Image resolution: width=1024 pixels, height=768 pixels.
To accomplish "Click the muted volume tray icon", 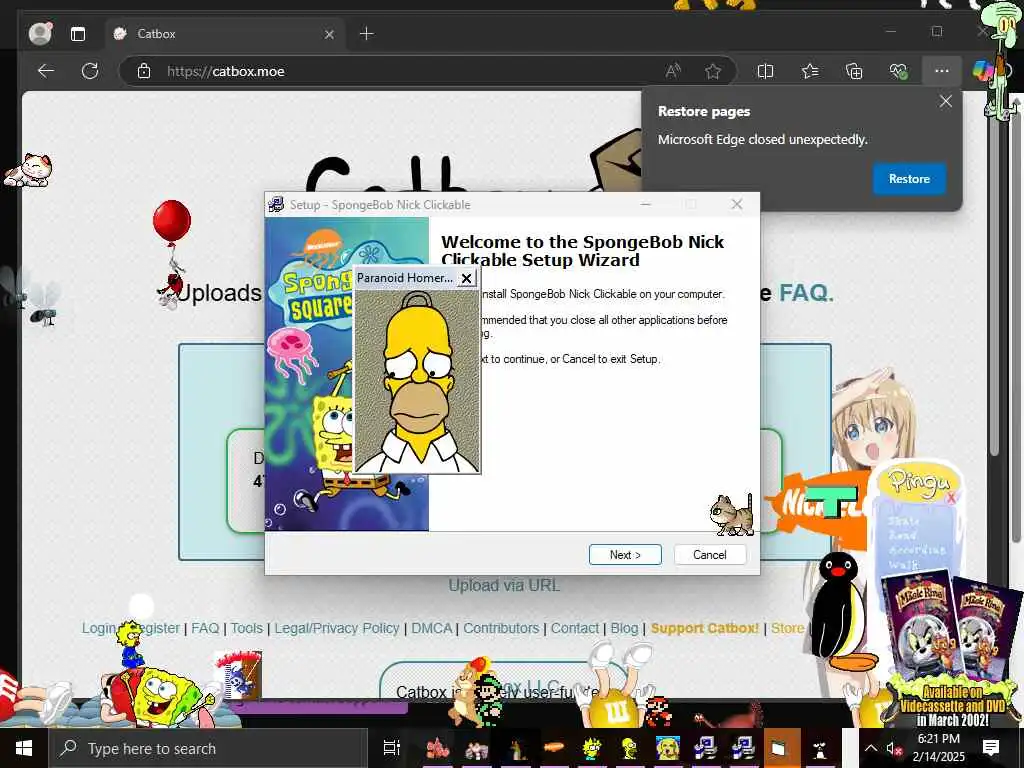I will (893, 748).
